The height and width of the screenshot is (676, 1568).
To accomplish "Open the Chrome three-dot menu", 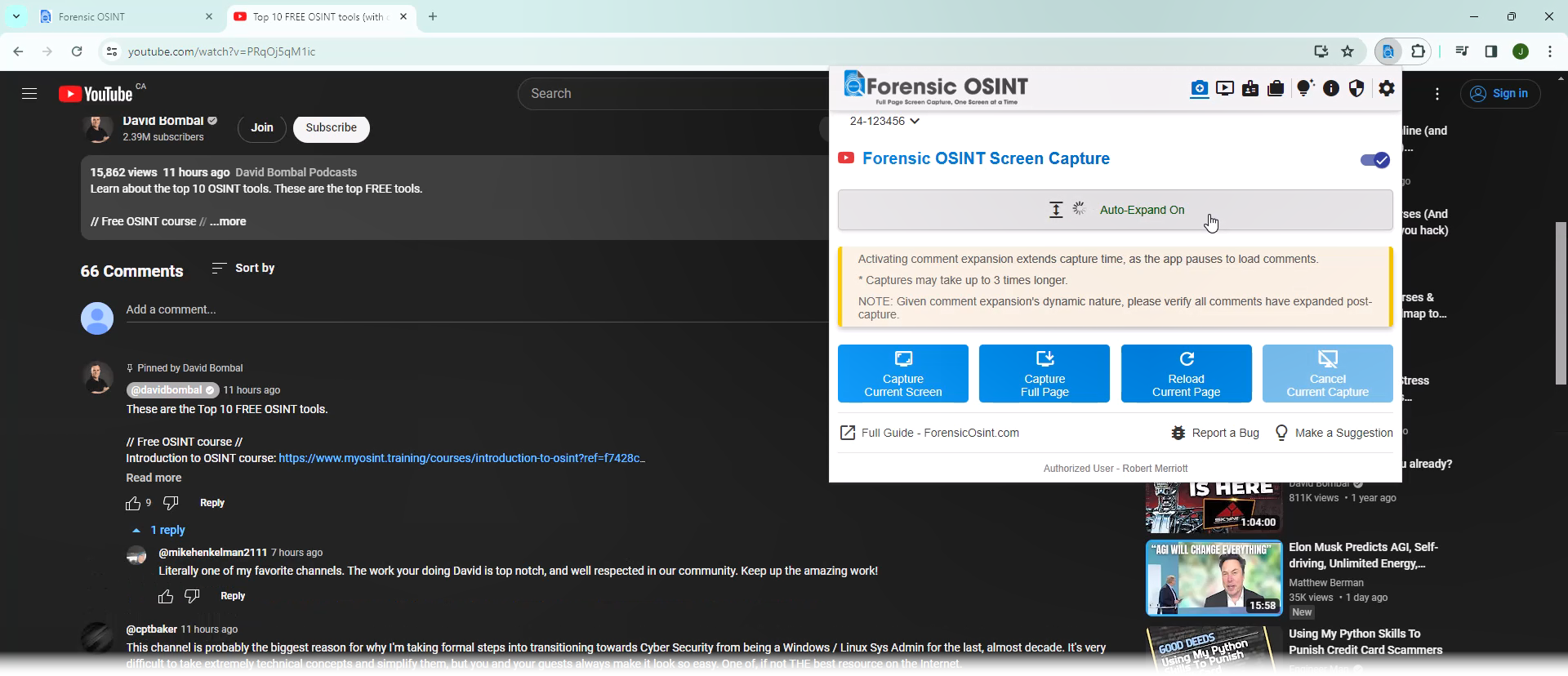I will coord(1550,51).
